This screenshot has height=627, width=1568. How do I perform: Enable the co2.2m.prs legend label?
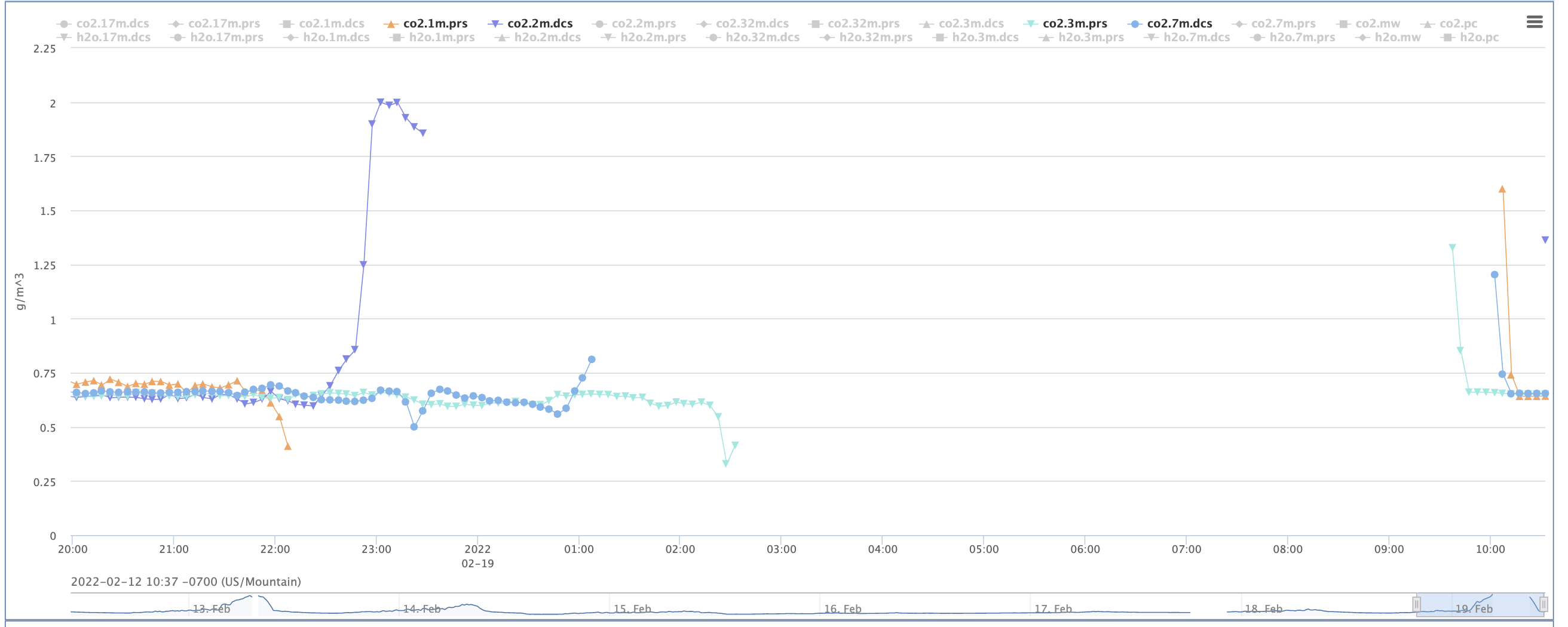[x=644, y=24]
